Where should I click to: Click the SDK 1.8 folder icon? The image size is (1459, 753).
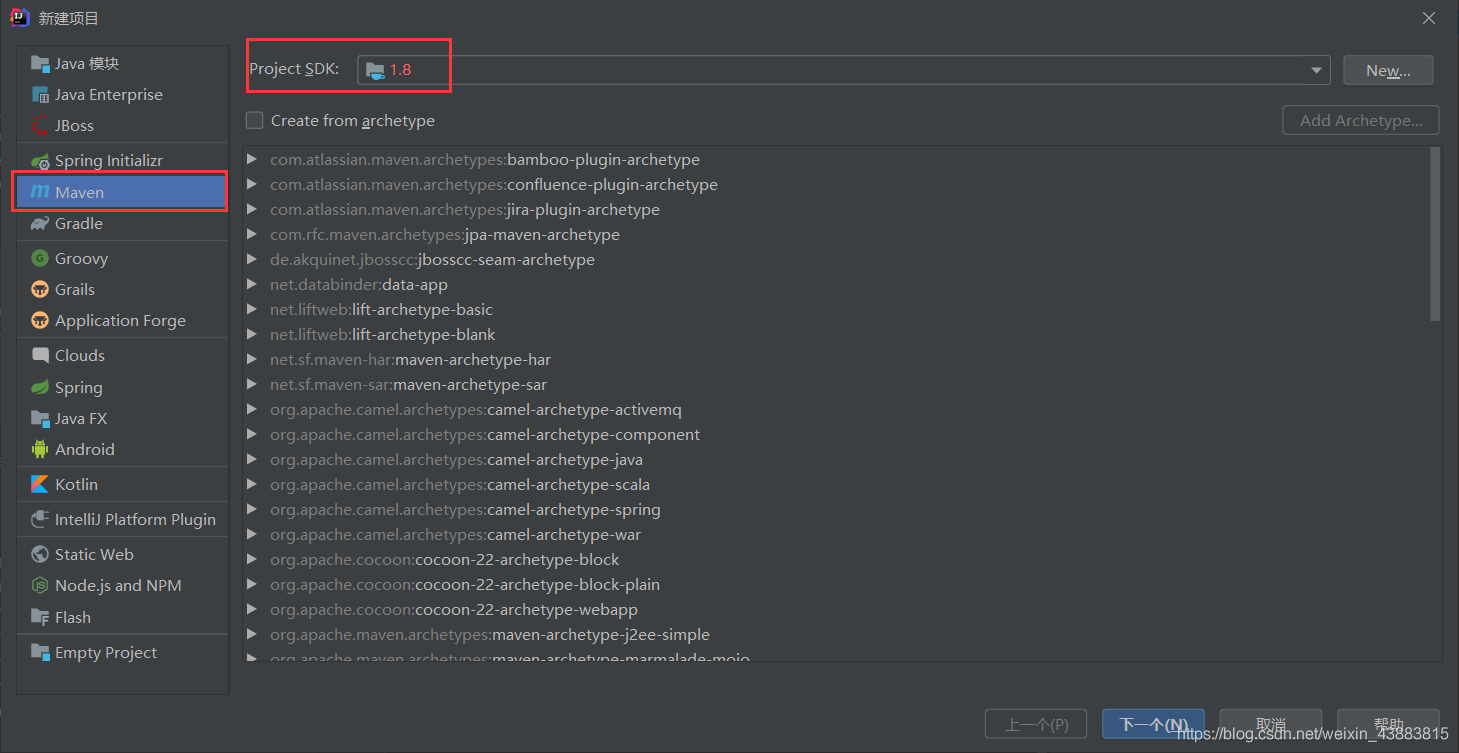[x=375, y=70]
